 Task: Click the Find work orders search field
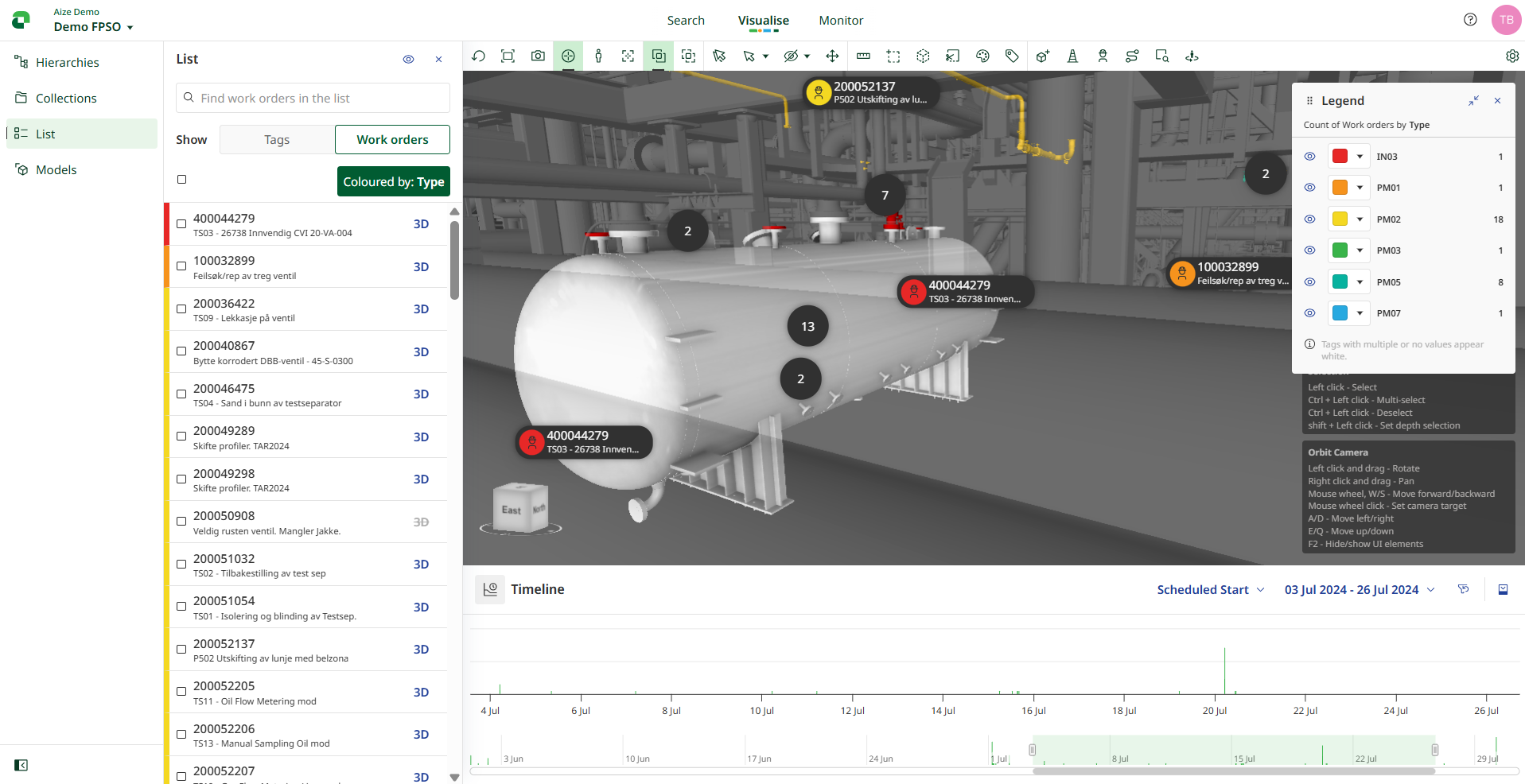[x=313, y=99]
